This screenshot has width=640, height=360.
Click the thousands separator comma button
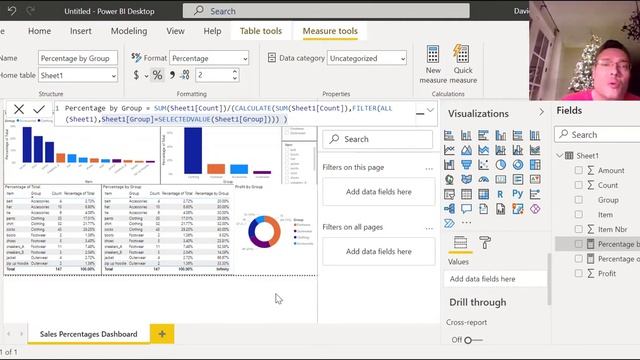pos(172,75)
